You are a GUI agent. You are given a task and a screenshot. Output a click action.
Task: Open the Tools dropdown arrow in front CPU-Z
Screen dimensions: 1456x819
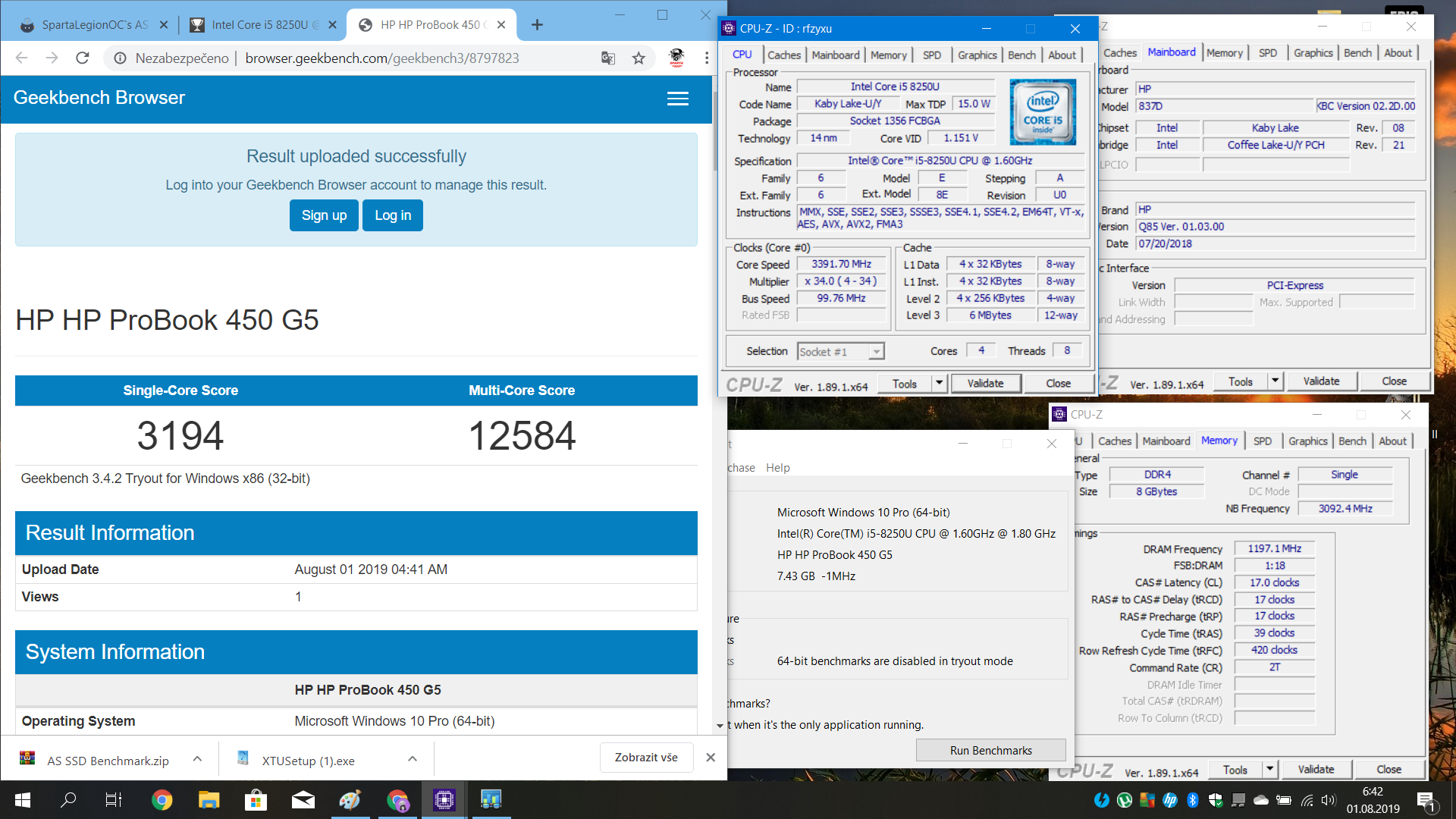pos(939,383)
